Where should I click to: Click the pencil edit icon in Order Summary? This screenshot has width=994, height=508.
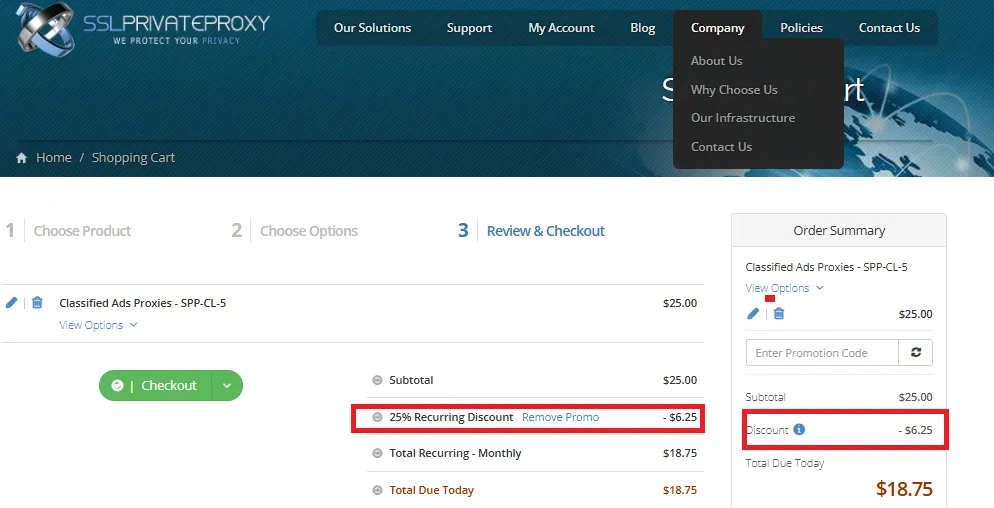[753, 313]
